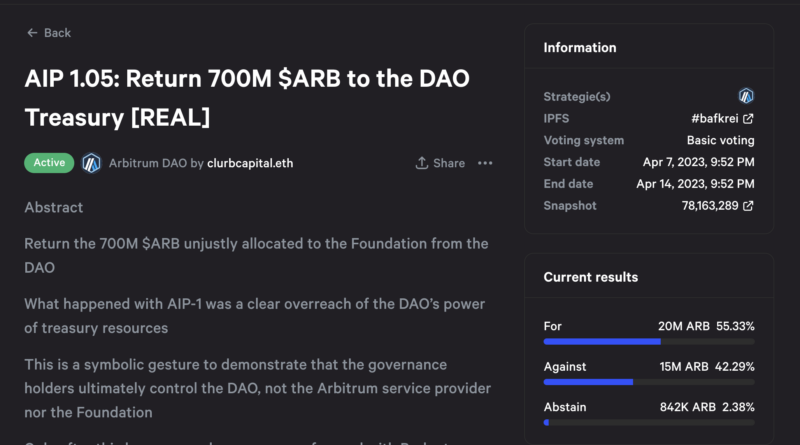Click the Against vote progress bar
Screen dimensions: 800x445
click(x=648, y=381)
